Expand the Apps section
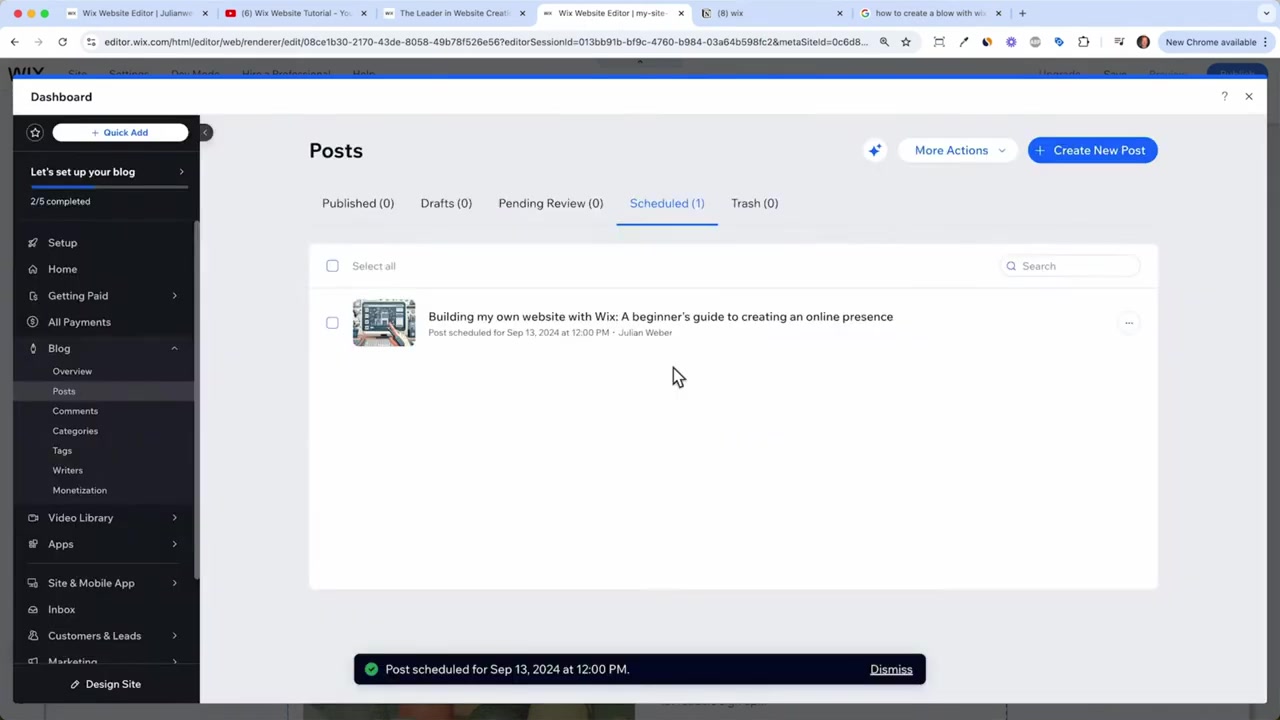Viewport: 1280px width, 720px height. coord(174,544)
